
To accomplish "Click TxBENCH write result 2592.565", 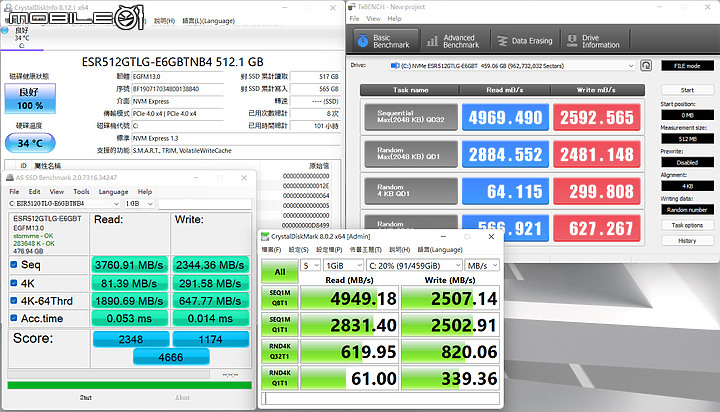I will (596, 117).
